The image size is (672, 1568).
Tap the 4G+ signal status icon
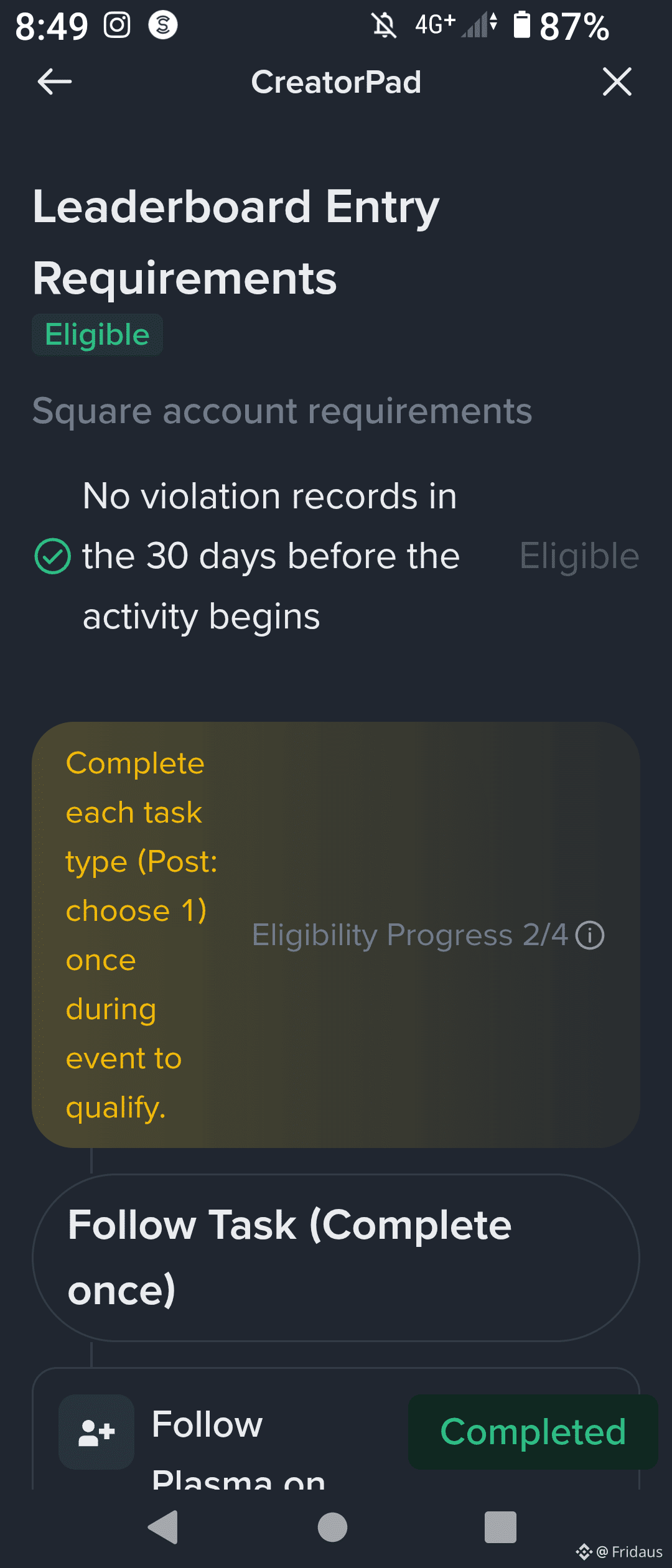point(456,26)
